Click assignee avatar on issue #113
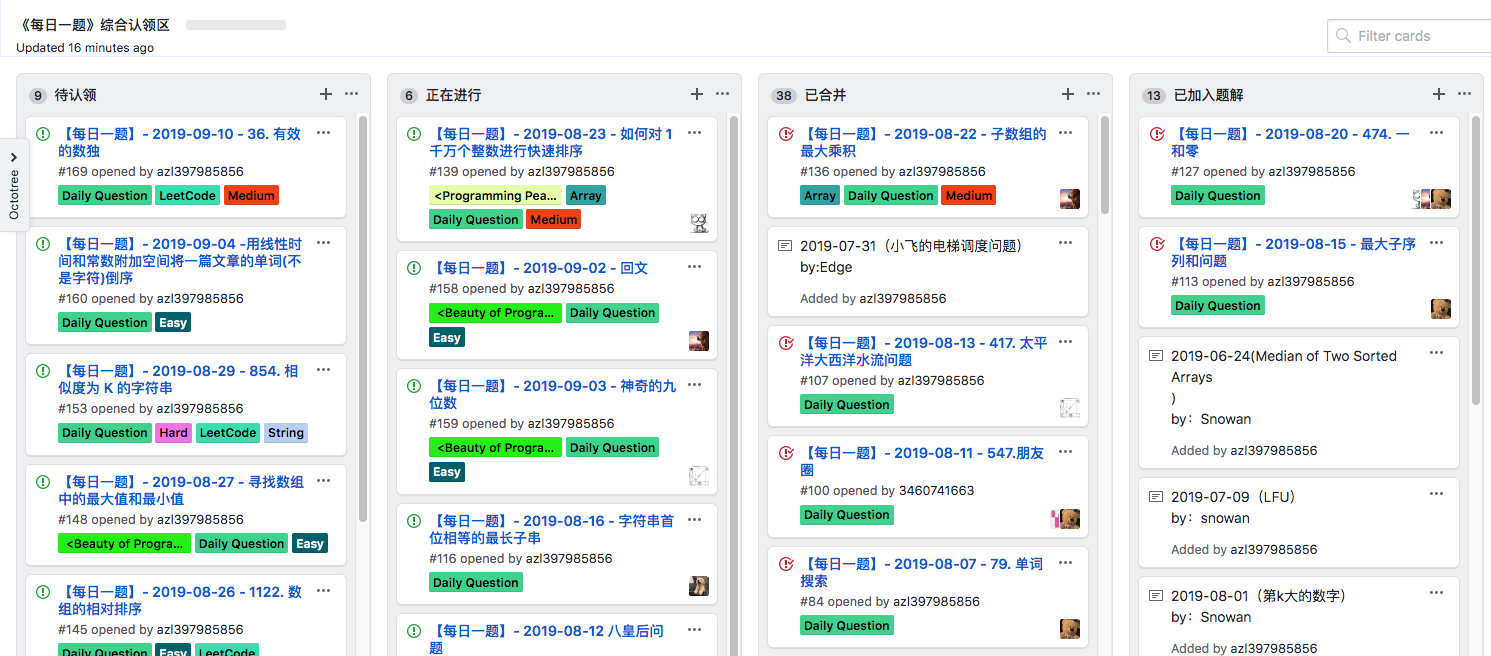1491x656 pixels. (x=1441, y=308)
